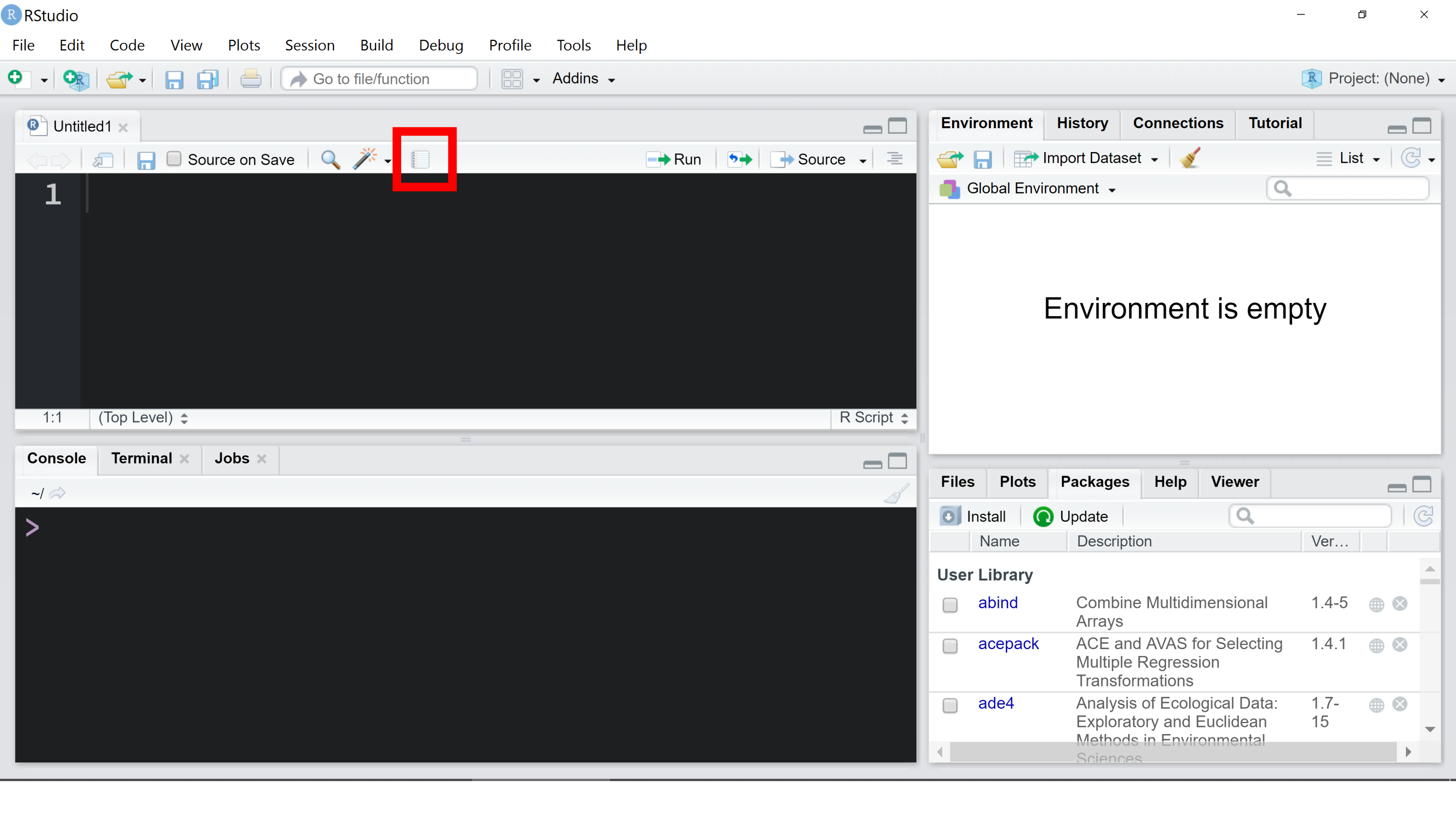The height and width of the screenshot is (819, 1456).
Task: Click Show document outline icon
Action: pyautogui.click(x=894, y=159)
